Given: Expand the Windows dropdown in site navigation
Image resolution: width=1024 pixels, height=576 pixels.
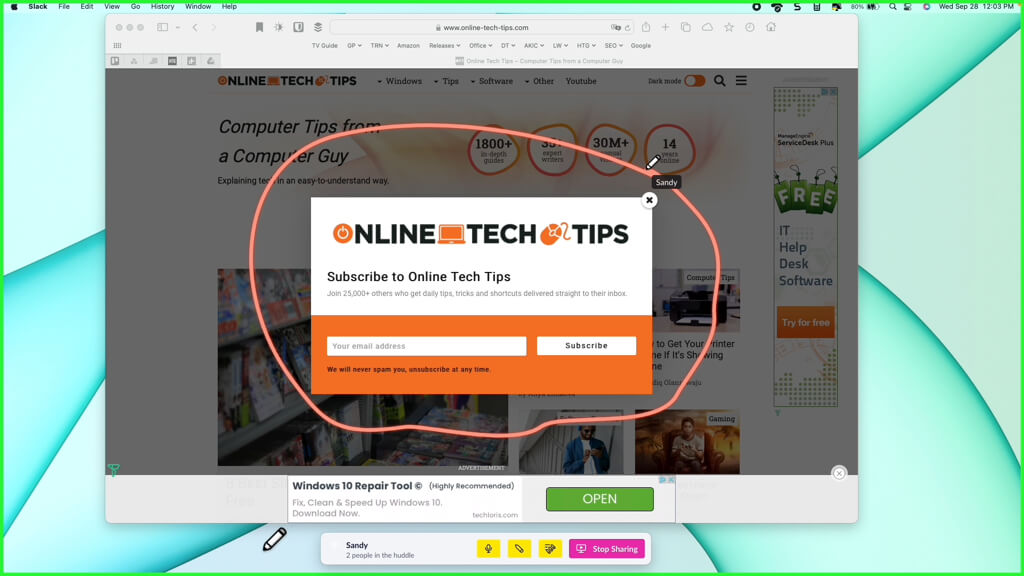Looking at the screenshot, I should pos(400,81).
